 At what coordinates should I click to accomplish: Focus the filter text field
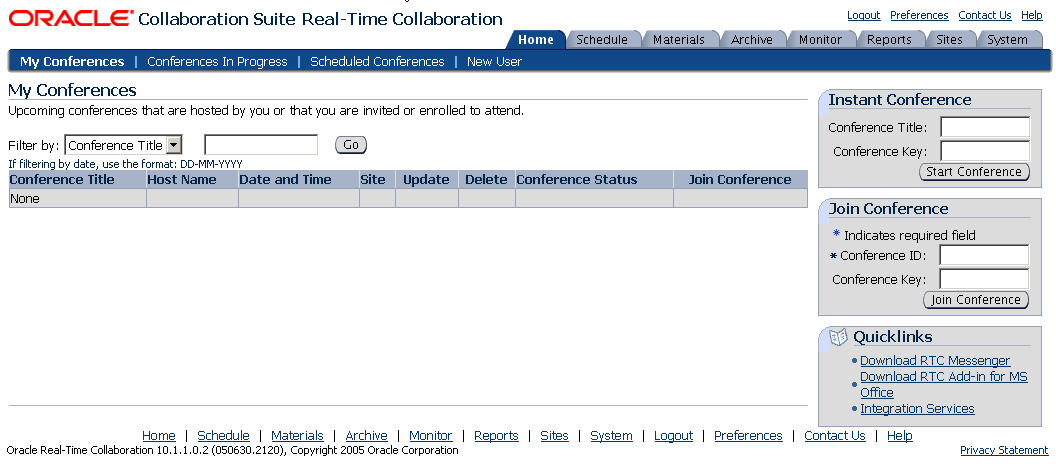(261, 145)
